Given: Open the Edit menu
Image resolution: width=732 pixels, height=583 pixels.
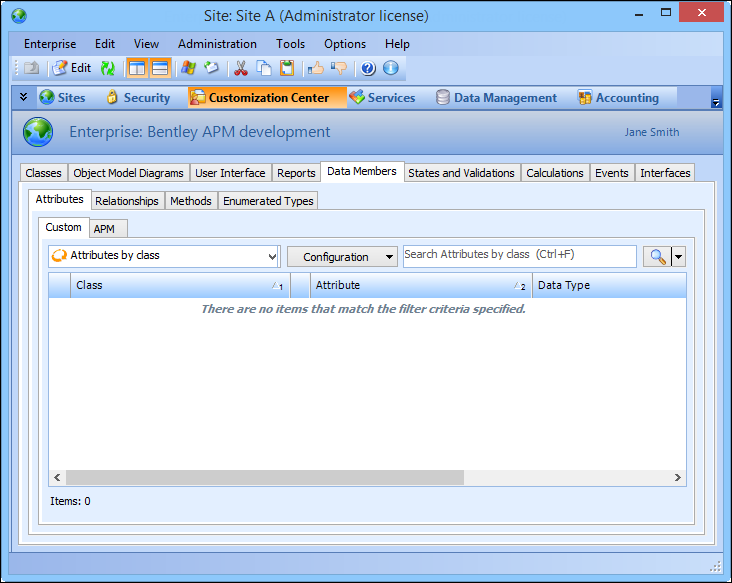Looking at the screenshot, I should pyautogui.click(x=105, y=44).
